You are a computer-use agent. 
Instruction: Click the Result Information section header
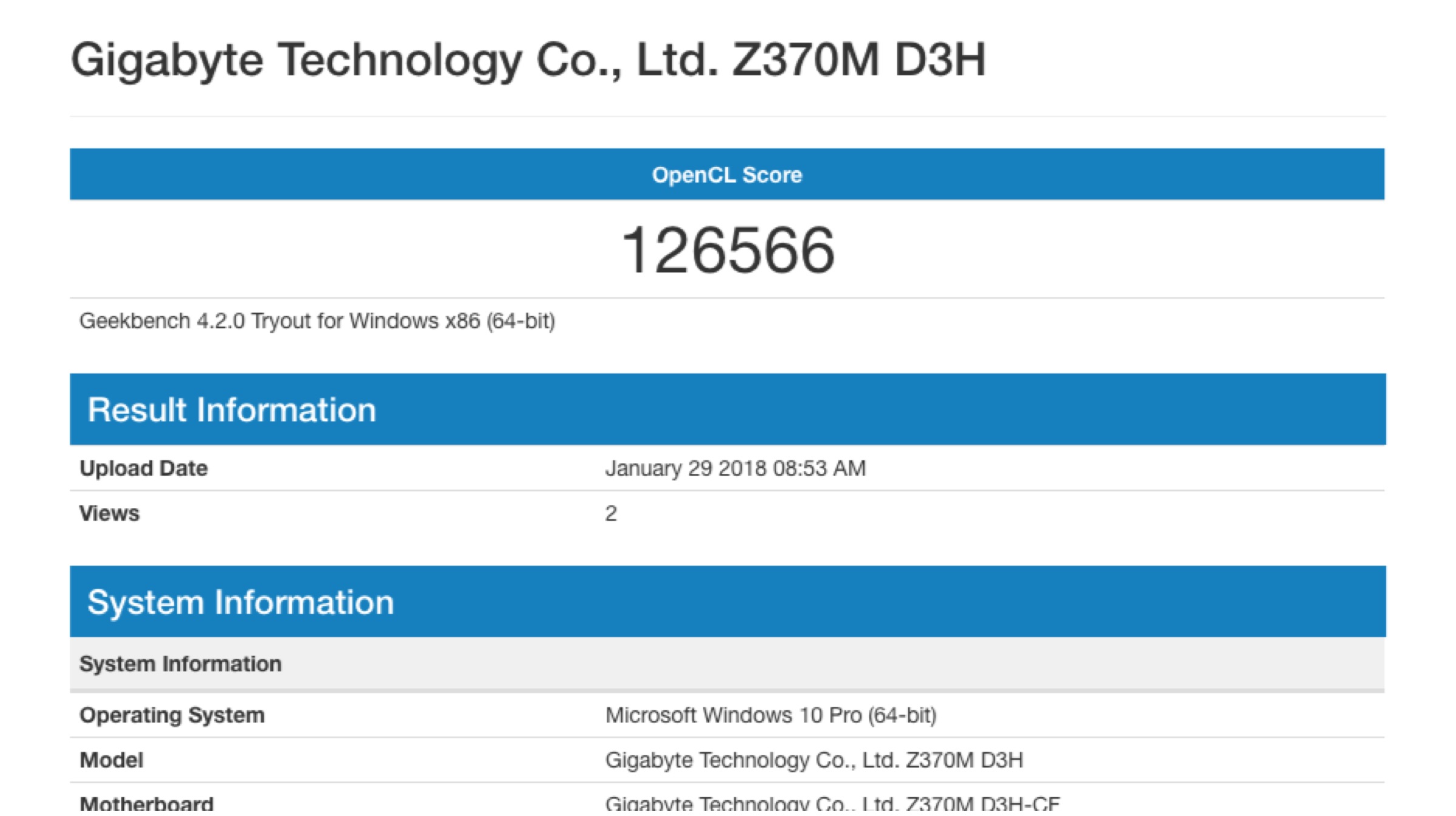(x=232, y=410)
